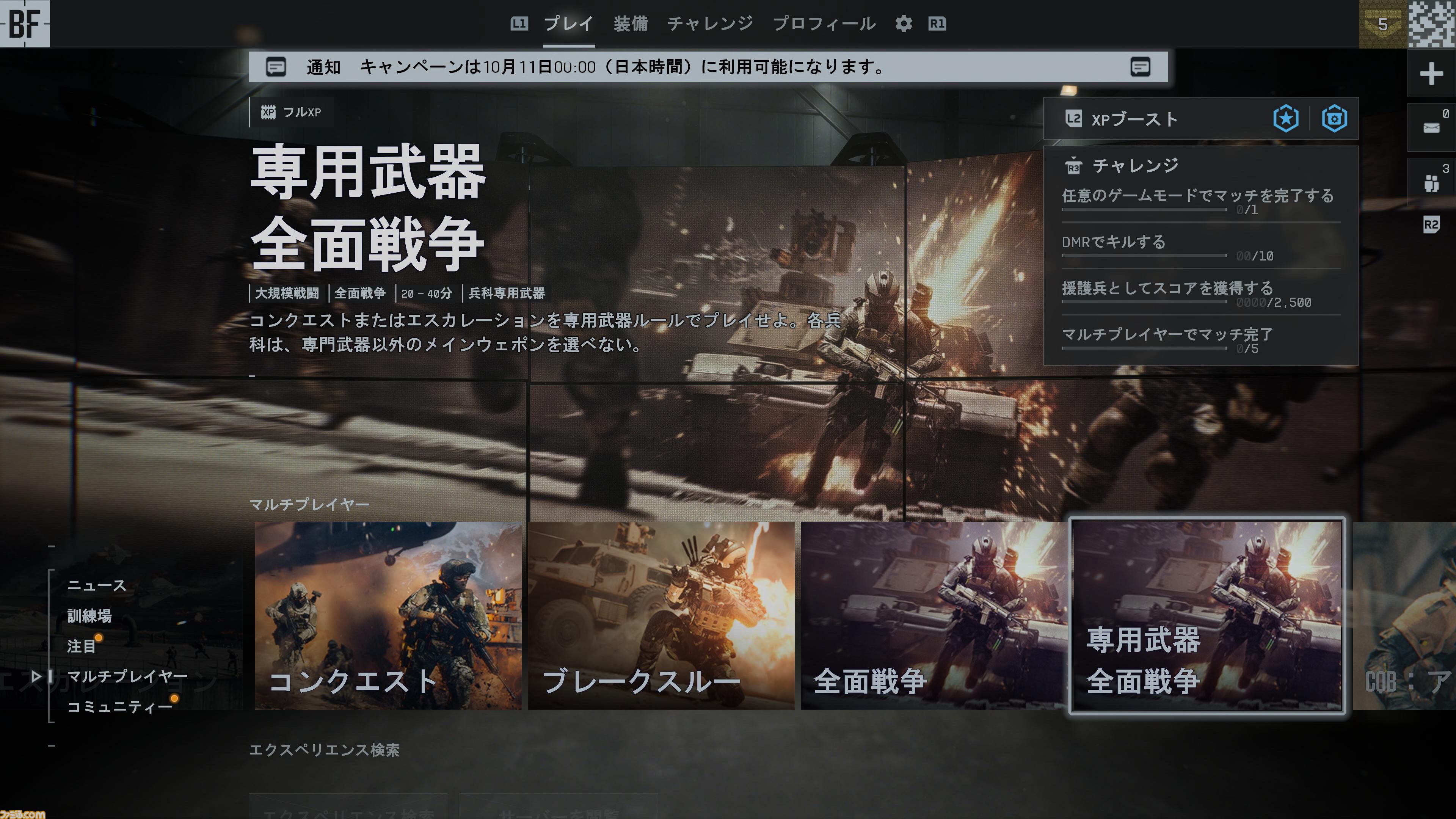Click the マルチプレイヤー section heading
The image size is (1456, 819).
(x=310, y=504)
